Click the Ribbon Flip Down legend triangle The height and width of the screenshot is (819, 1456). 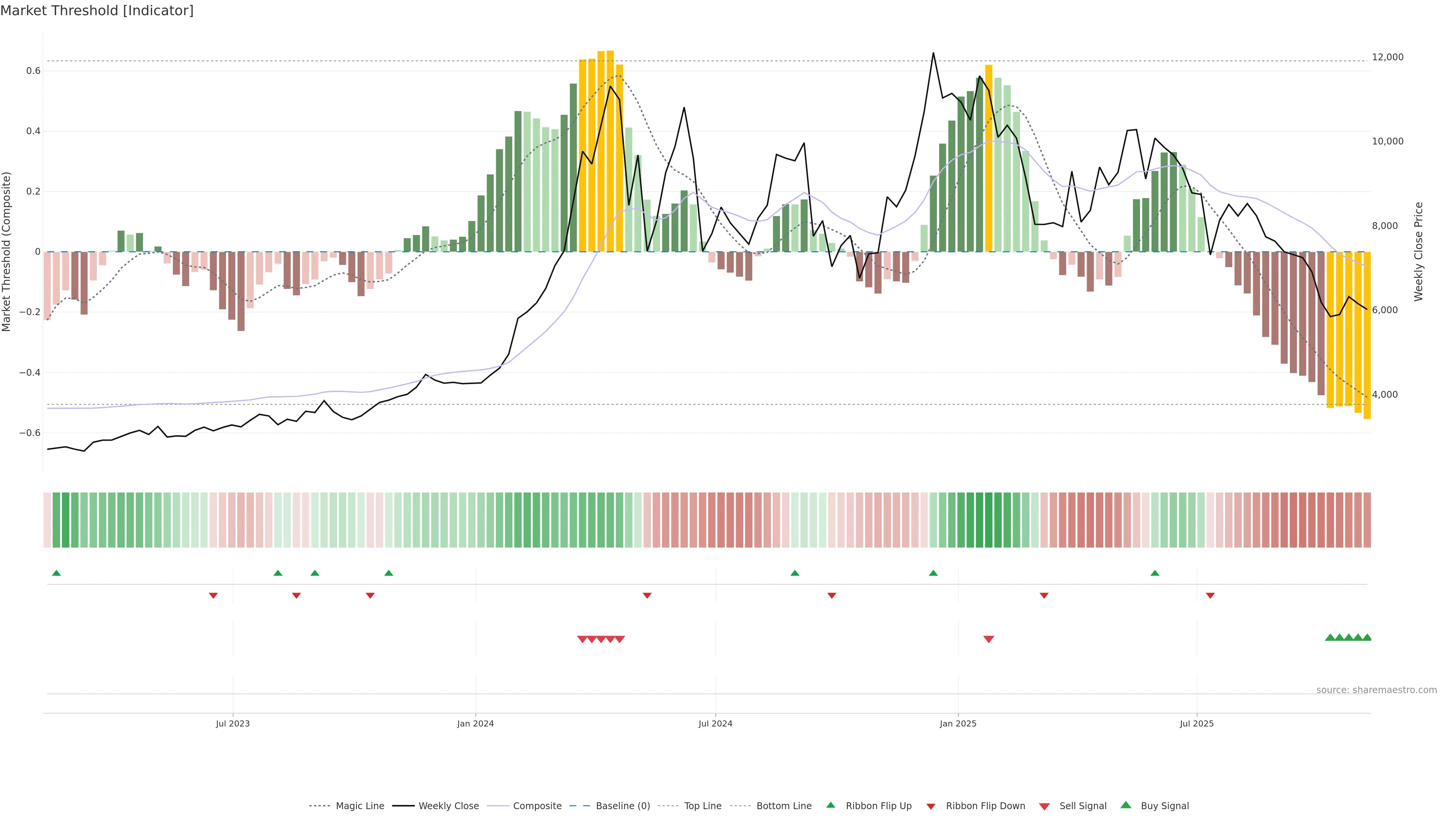coord(931,806)
